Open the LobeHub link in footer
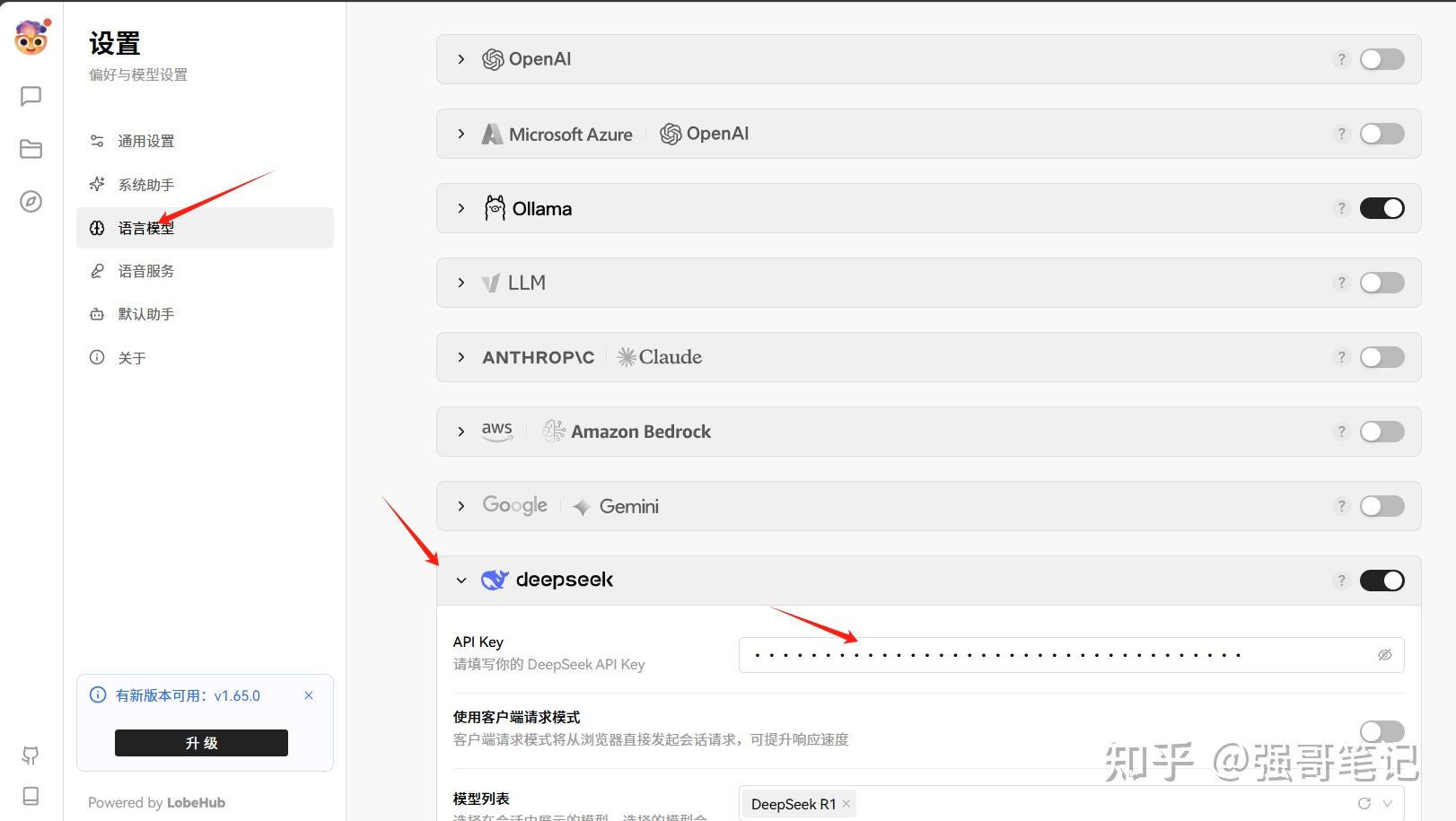 point(196,802)
